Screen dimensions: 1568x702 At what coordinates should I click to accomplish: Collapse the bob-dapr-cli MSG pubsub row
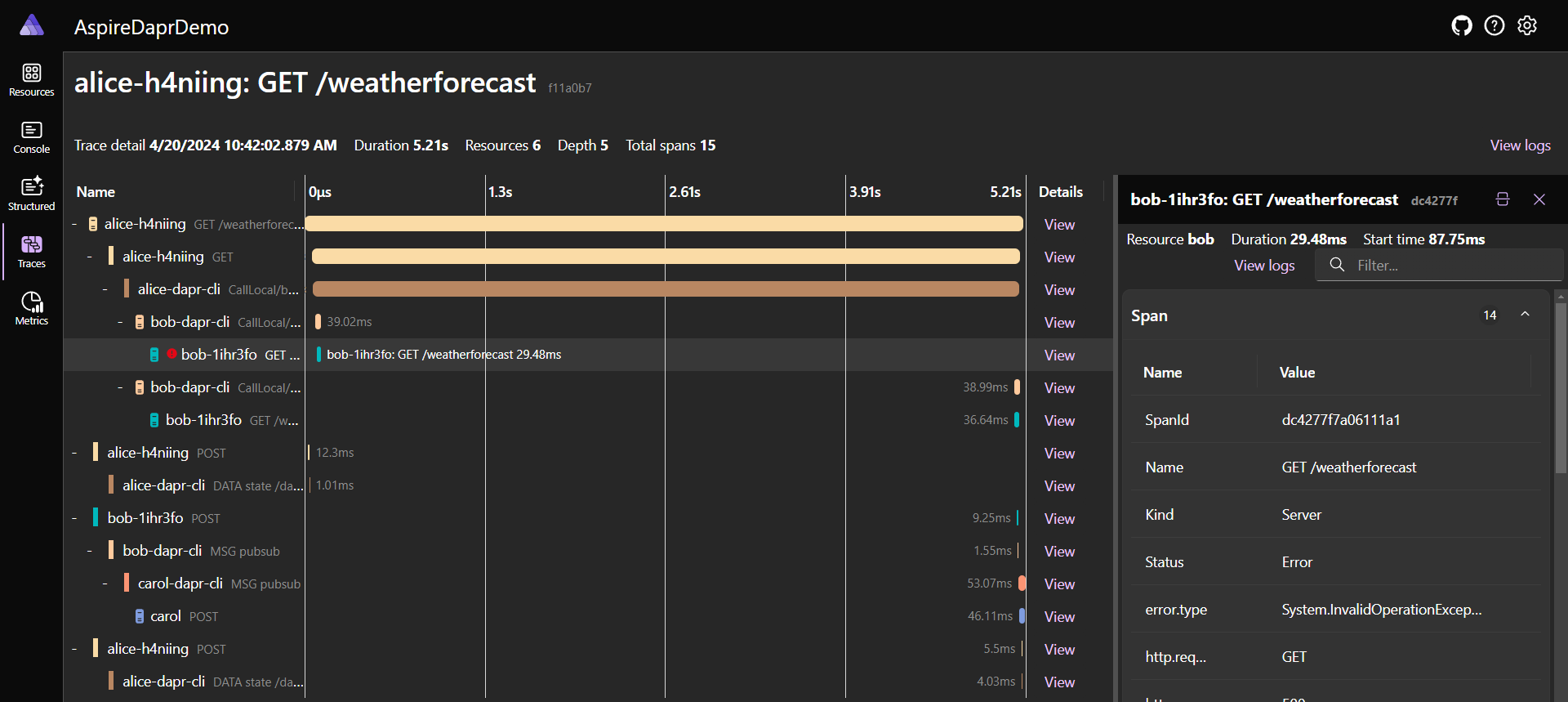[90, 551]
